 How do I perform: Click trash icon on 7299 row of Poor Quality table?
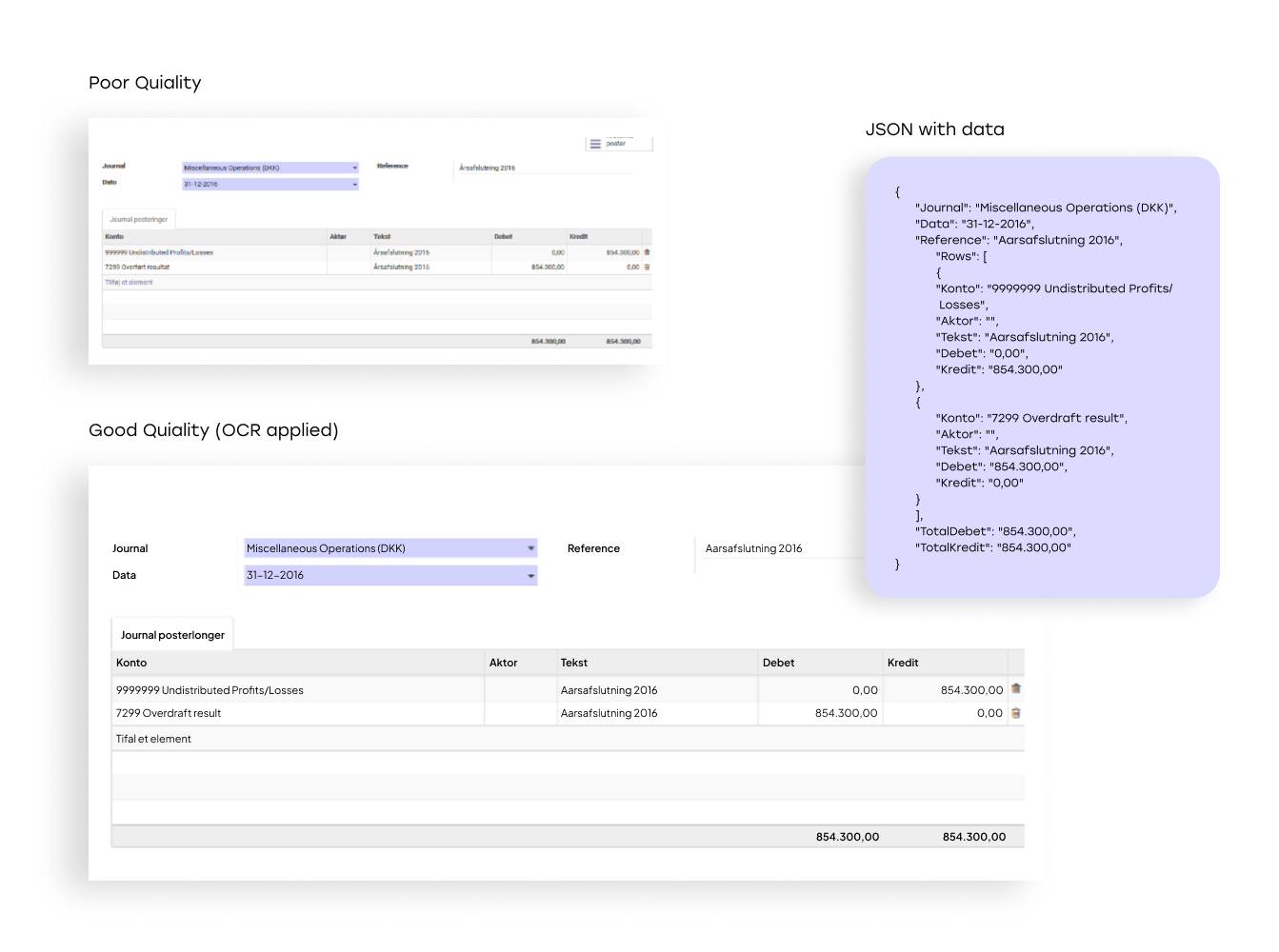click(x=647, y=268)
